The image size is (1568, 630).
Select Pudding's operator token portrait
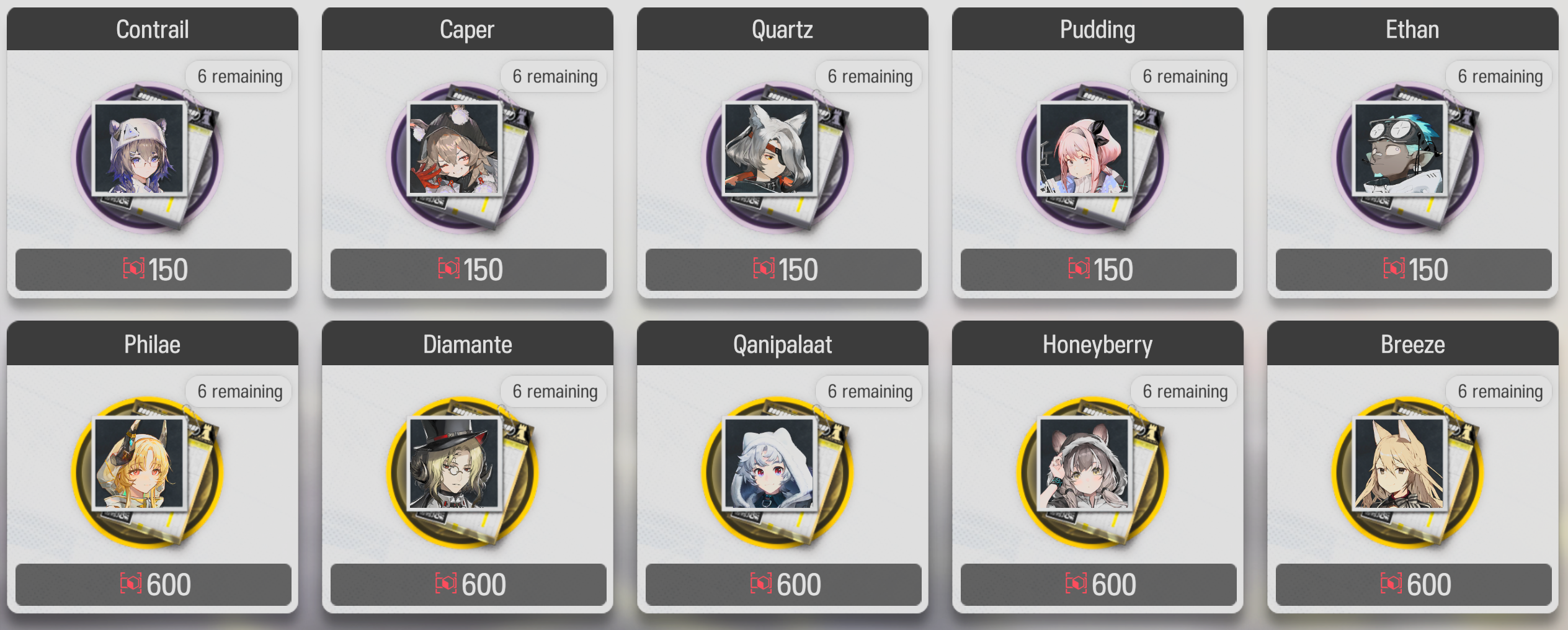1092,157
